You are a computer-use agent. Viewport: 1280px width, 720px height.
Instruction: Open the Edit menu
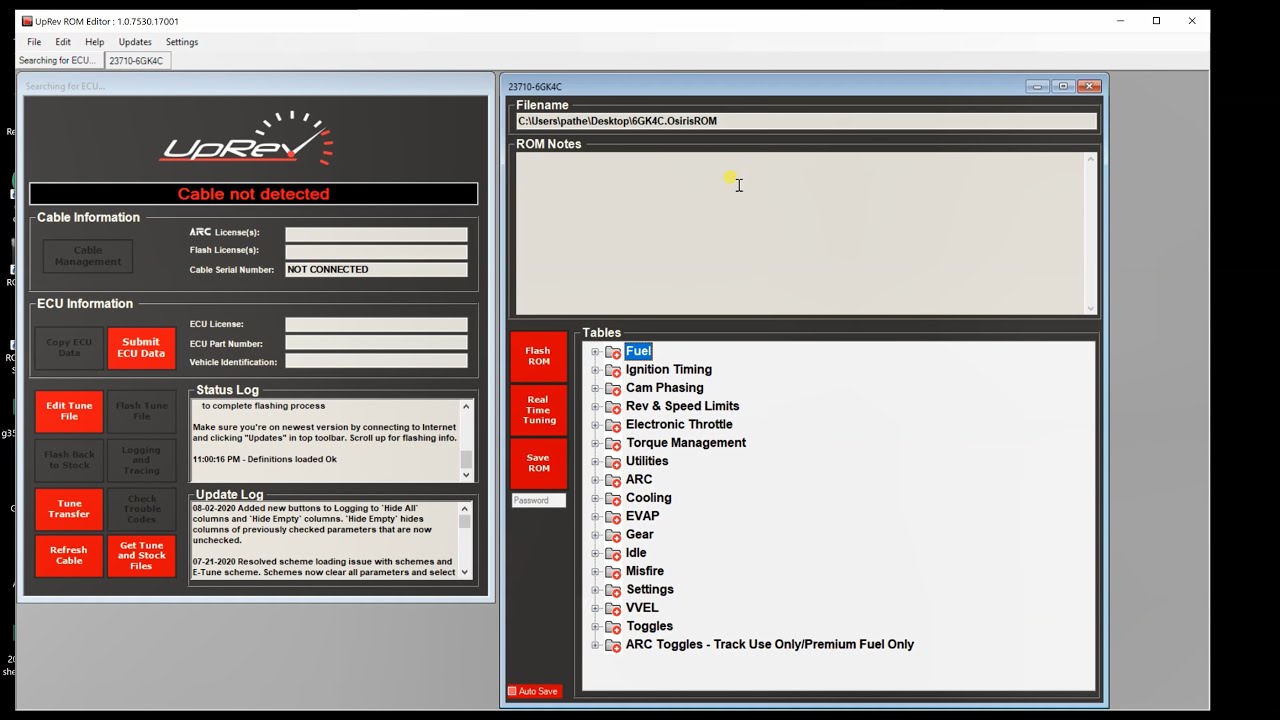(x=63, y=42)
